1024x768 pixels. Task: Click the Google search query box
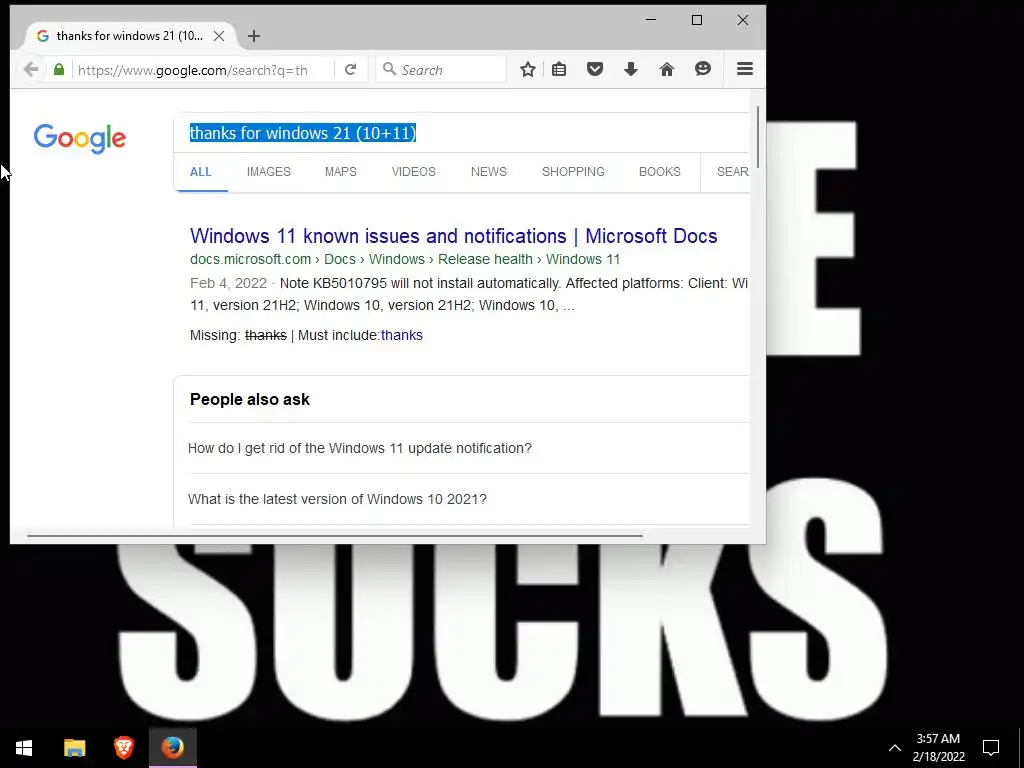coord(461,133)
